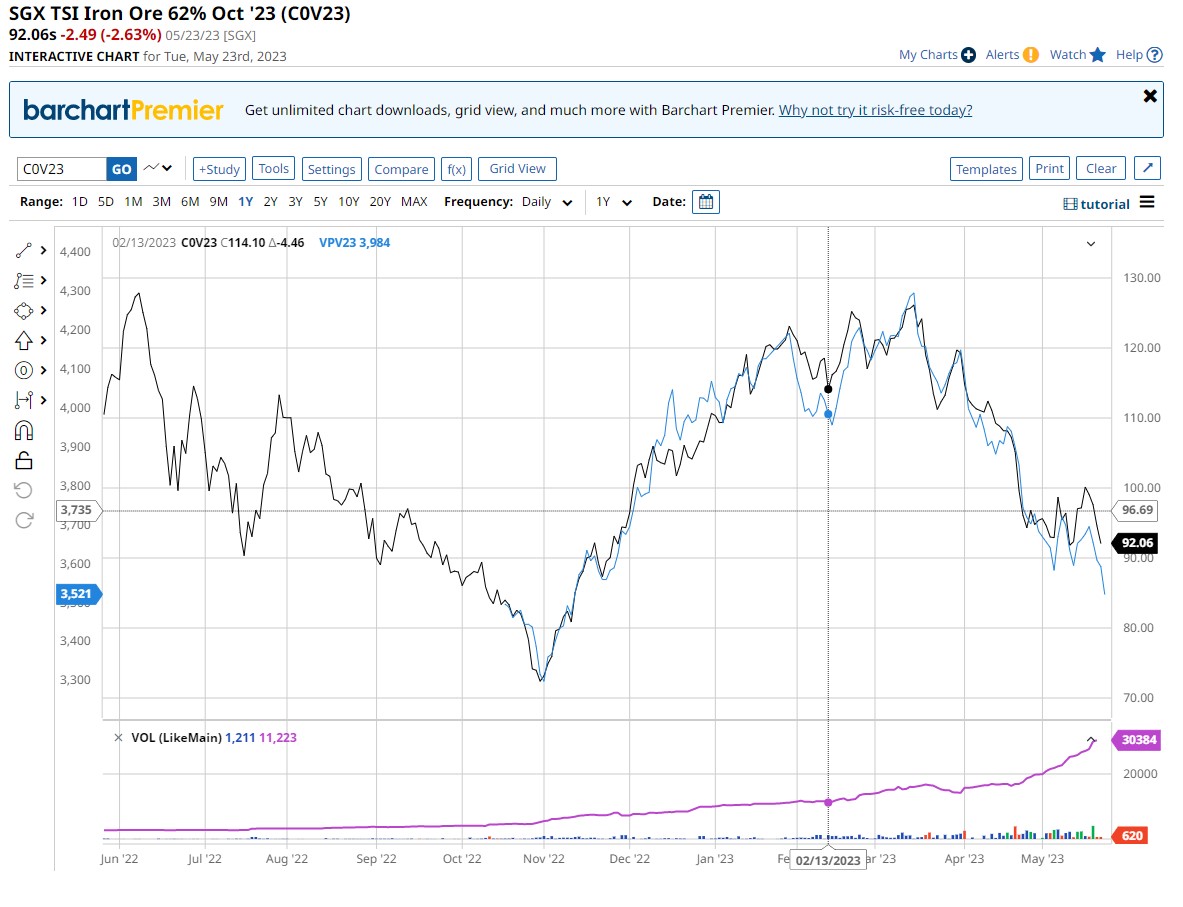
Task: Expand chart with the pop-out arrow button
Action: point(1148,169)
